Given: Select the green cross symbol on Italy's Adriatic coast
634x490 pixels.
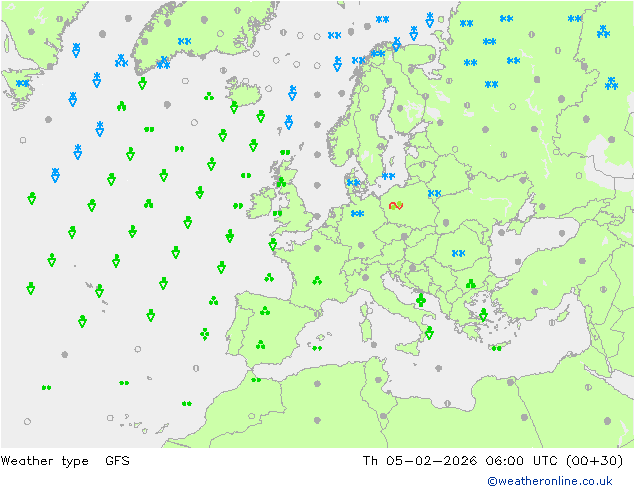Looking at the screenshot, I should (421, 300).
